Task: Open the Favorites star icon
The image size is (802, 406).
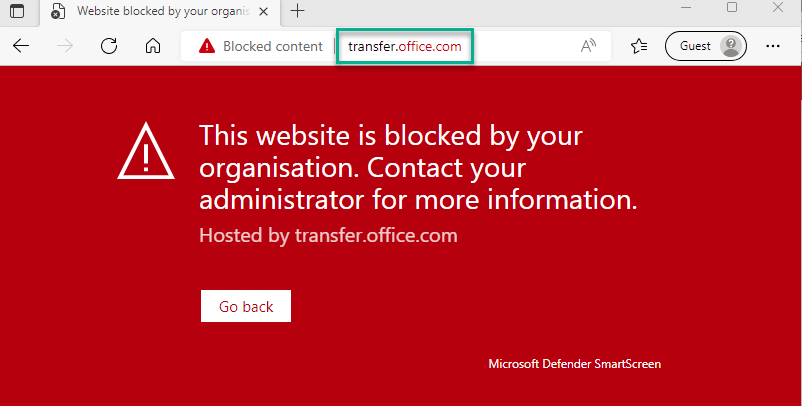Action: point(639,46)
